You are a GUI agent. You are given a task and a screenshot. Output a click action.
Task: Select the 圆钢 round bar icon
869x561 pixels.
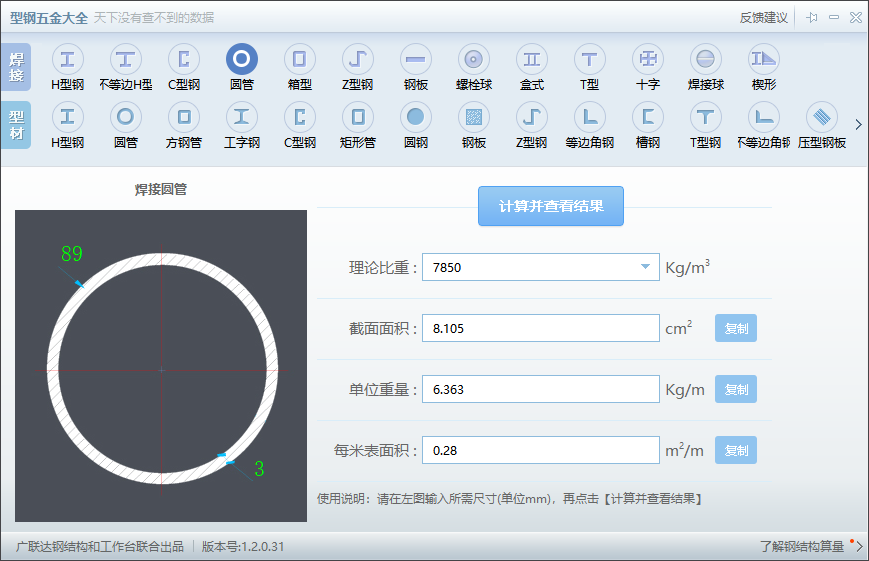(x=415, y=117)
